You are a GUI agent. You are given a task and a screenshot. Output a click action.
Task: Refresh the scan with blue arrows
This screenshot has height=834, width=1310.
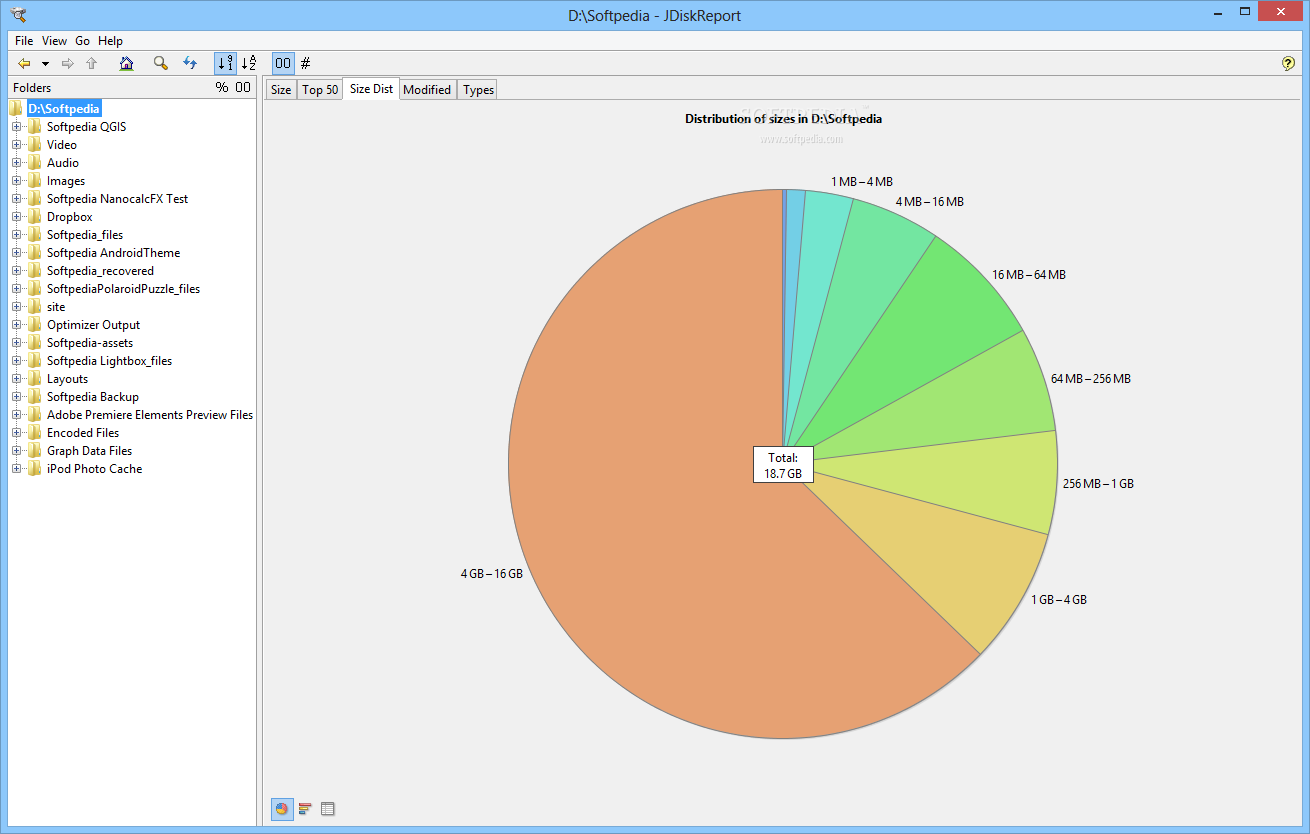click(x=190, y=63)
